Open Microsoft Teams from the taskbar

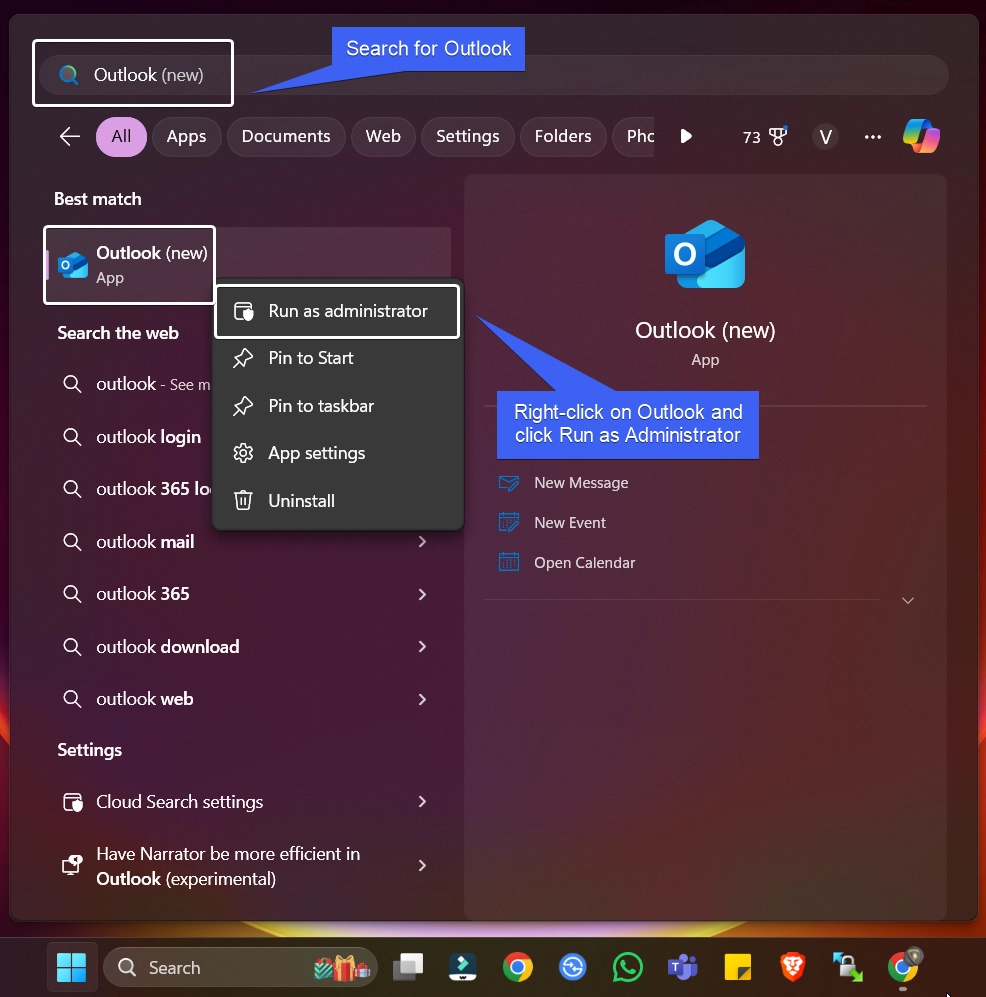682,967
